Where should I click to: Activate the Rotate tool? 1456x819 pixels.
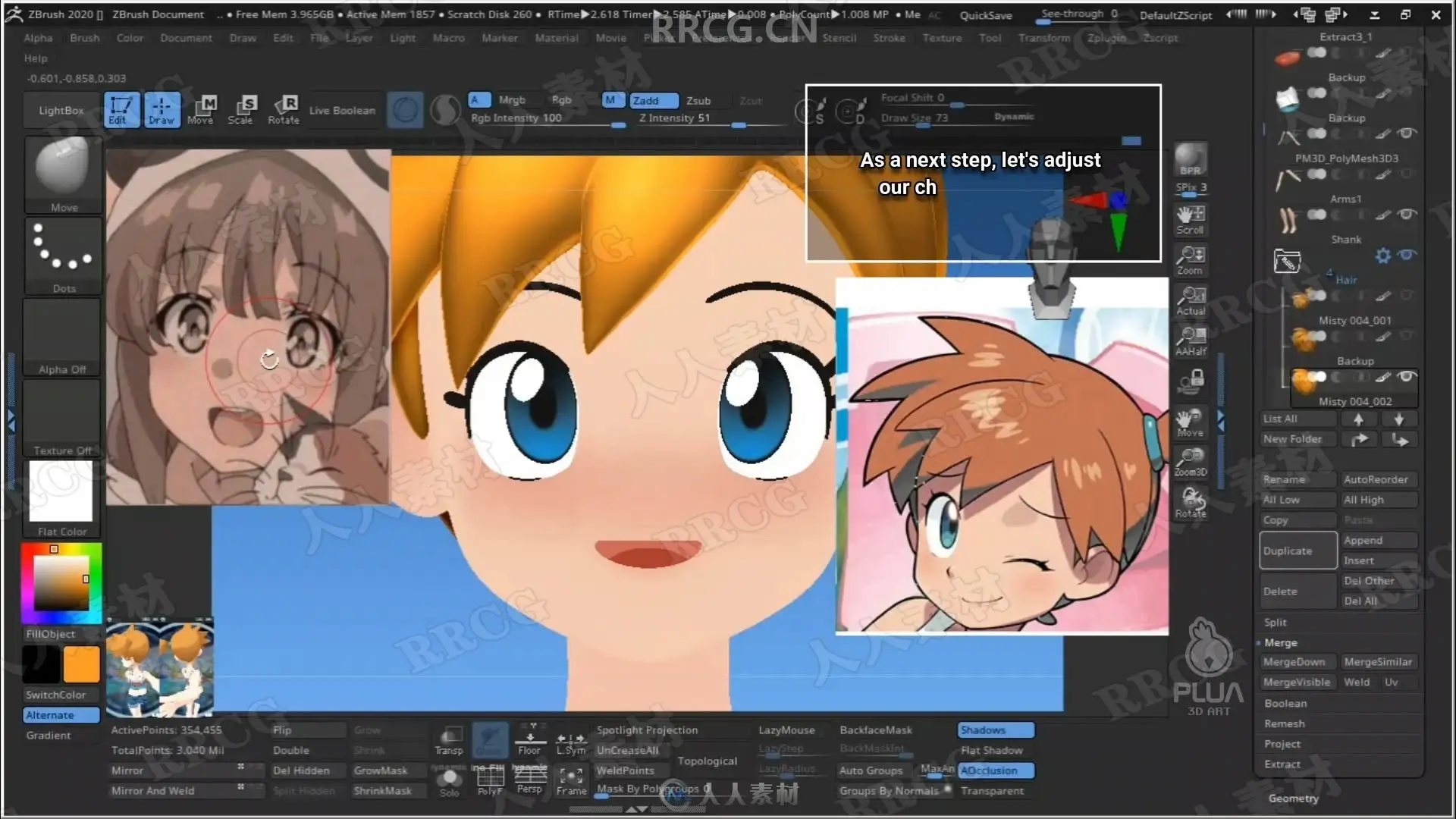point(284,109)
